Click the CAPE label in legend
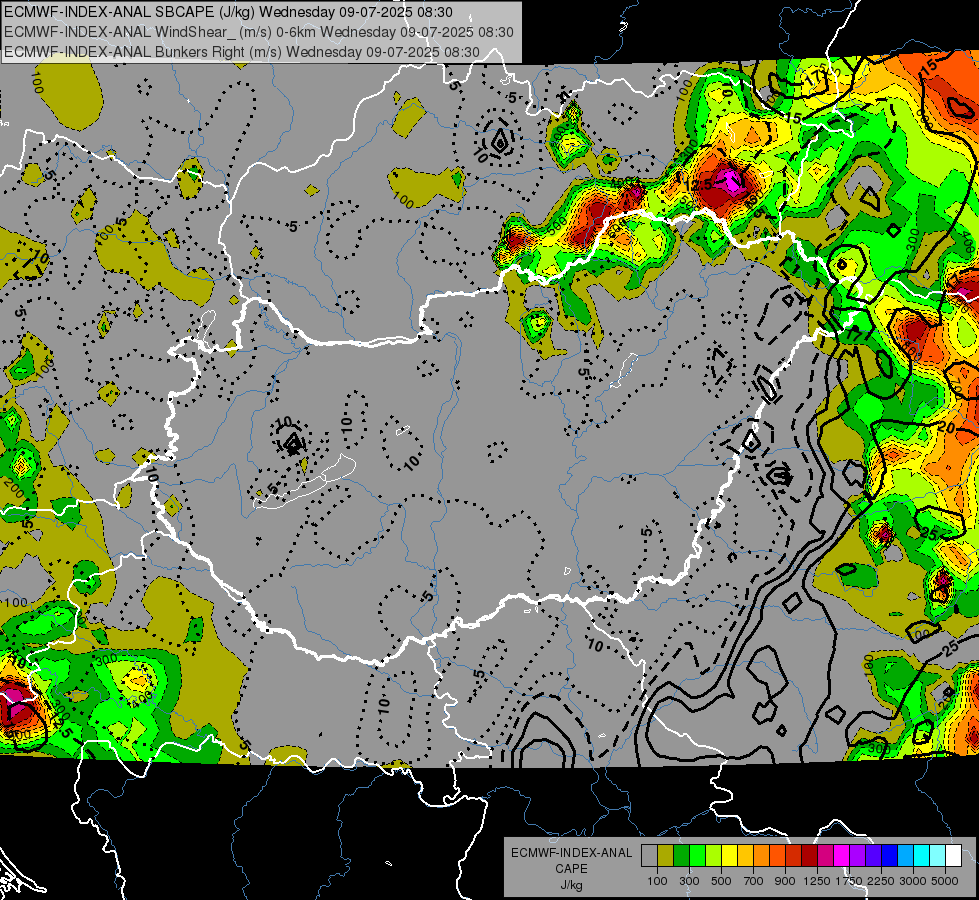This screenshot has width=979, height=900. tap(571, 869)
